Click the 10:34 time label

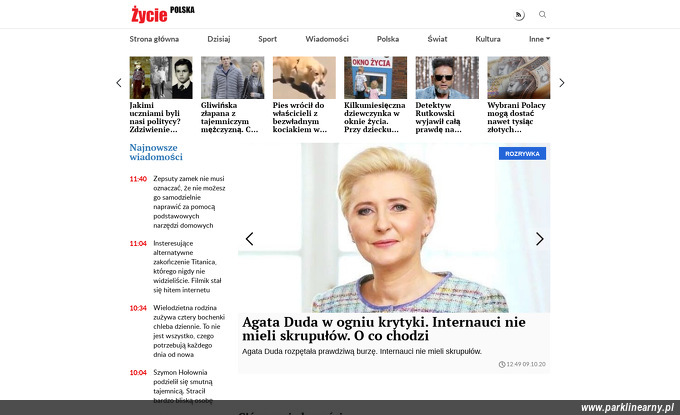click(138, 308)
